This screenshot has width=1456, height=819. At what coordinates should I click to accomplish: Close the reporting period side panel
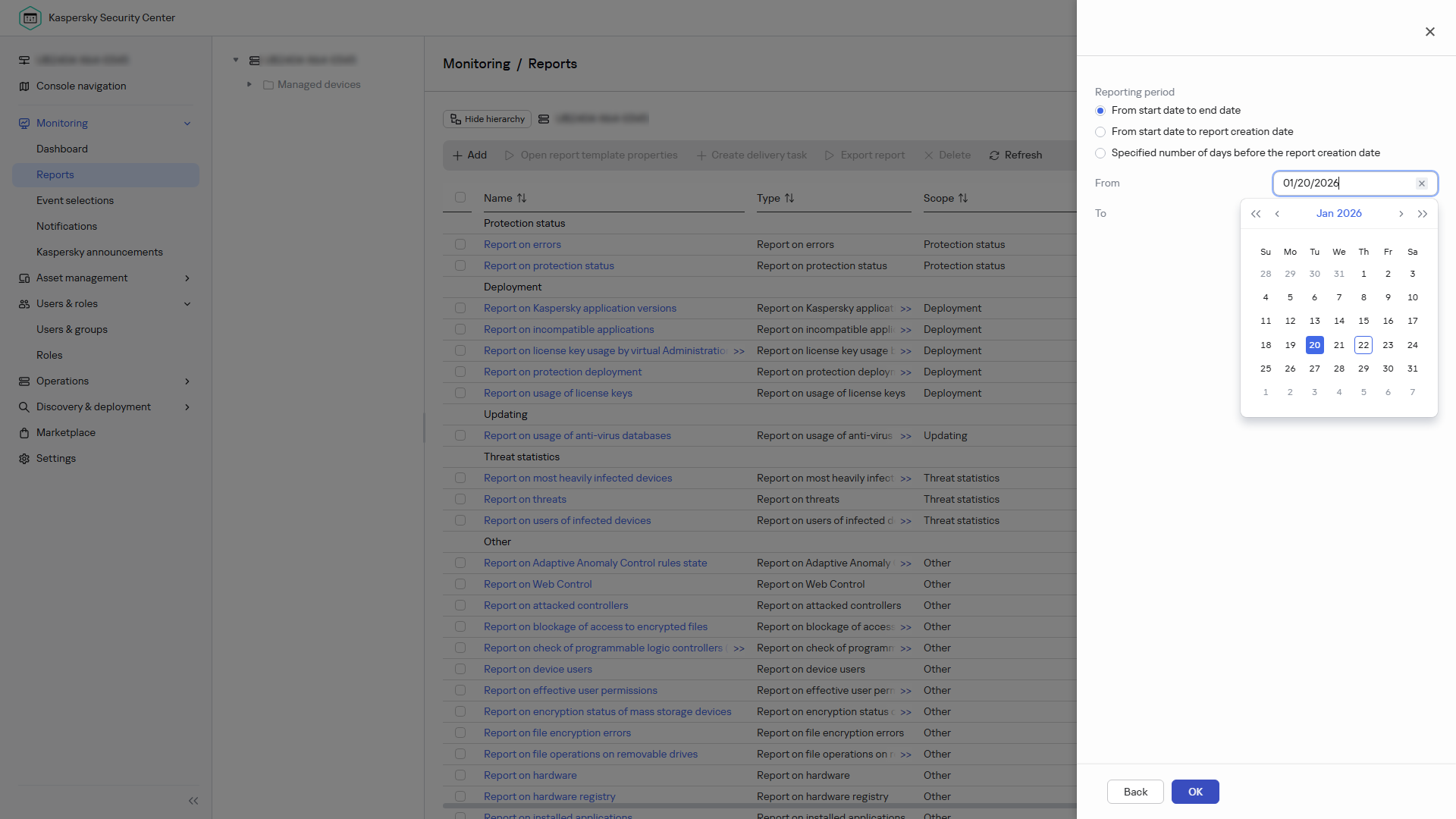[1430, 32]
